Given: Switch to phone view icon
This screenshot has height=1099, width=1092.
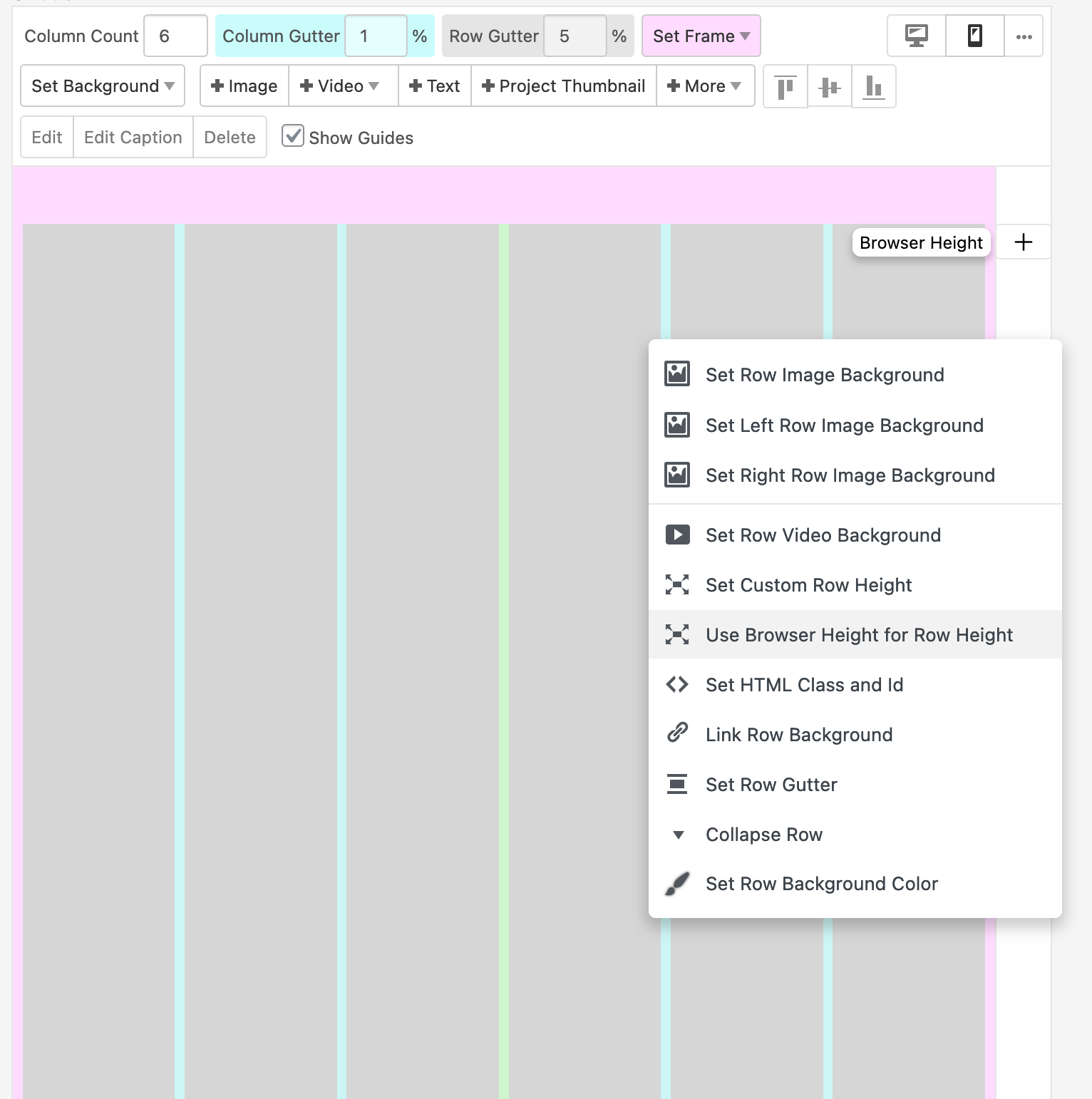Looking at the screenshot, I should tap(974, 36).
